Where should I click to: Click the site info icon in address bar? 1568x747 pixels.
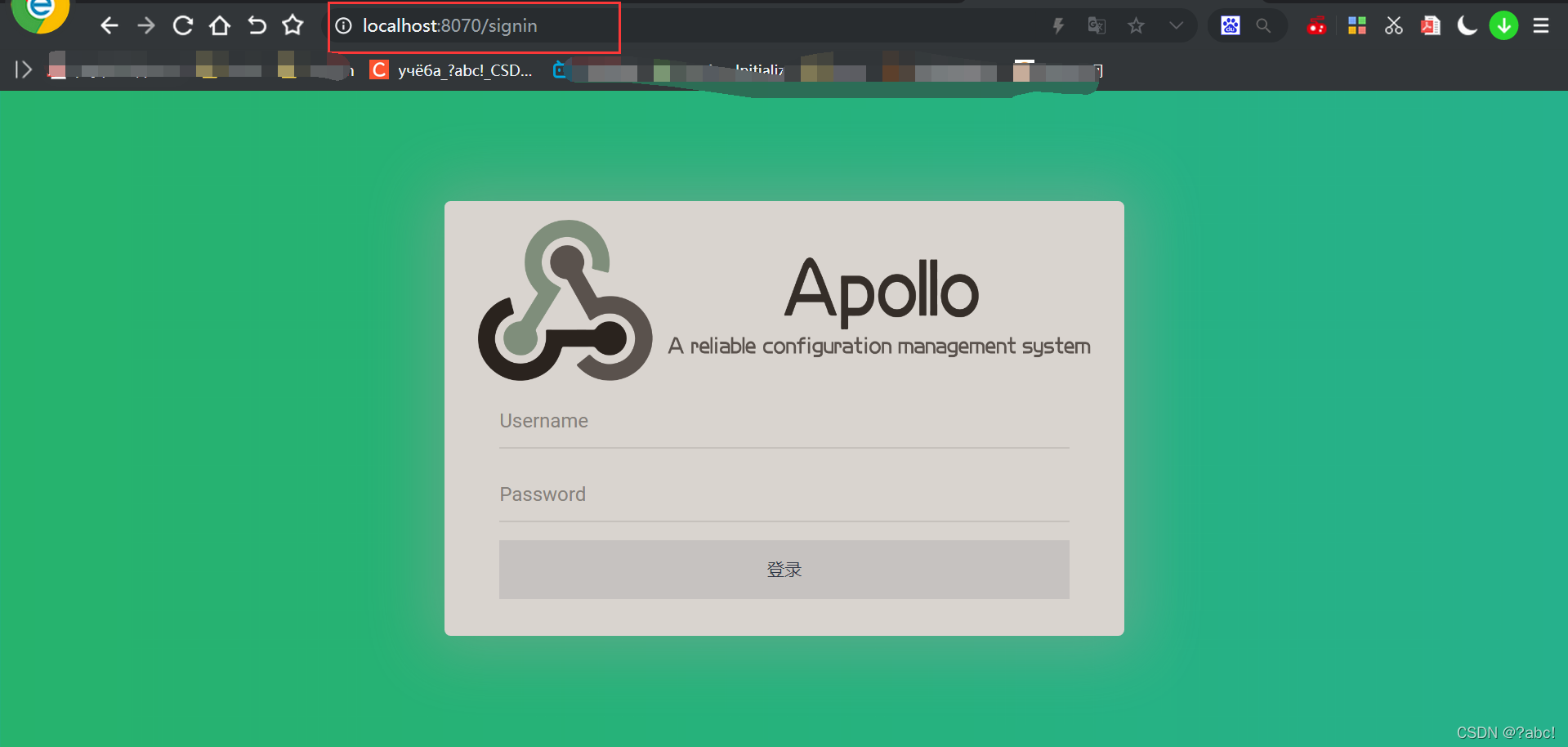click(344, 26)
